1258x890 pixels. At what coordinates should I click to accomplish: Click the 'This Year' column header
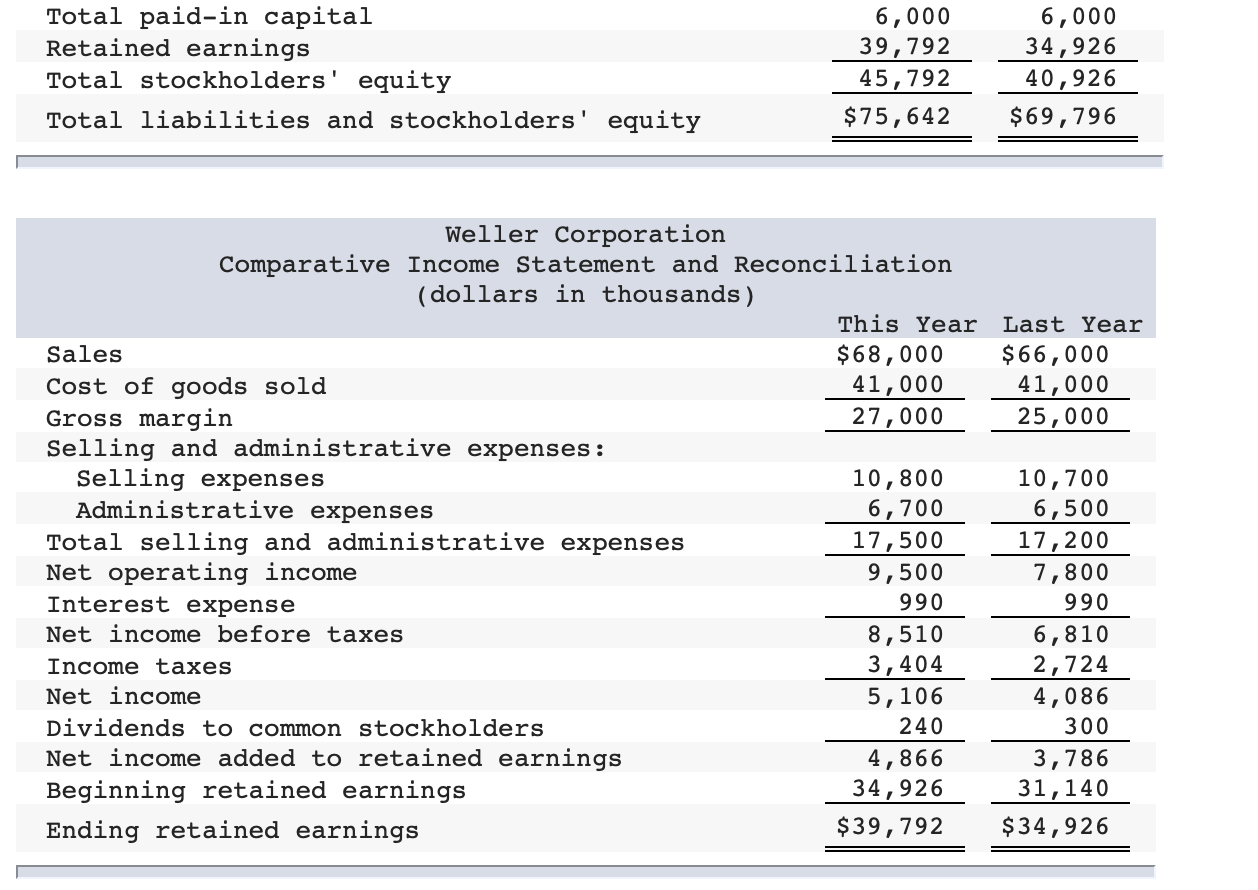tap(907, 324)
